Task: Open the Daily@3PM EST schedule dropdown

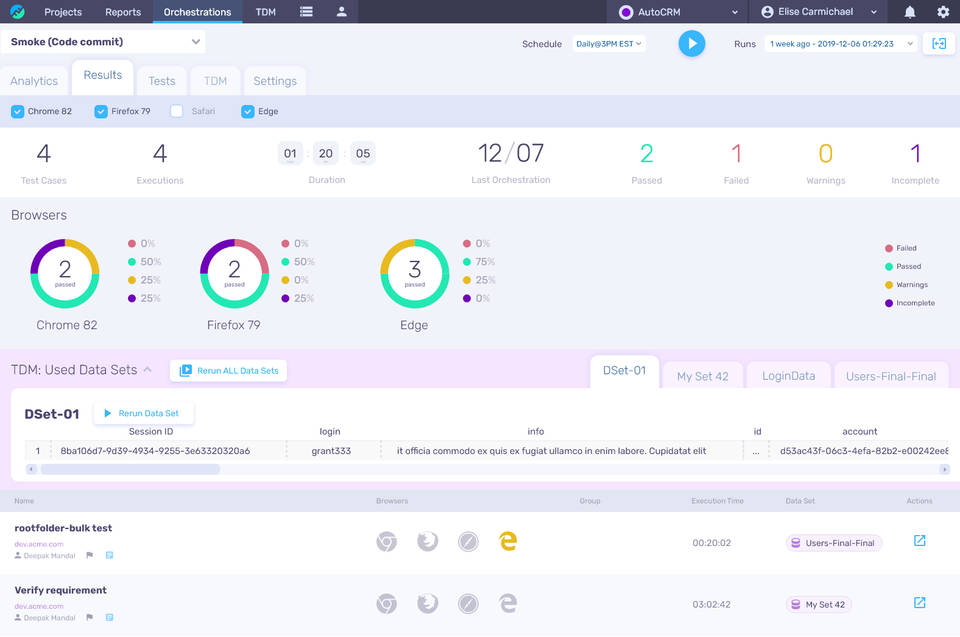Action: pyautogui.click(x=608, y=43)
